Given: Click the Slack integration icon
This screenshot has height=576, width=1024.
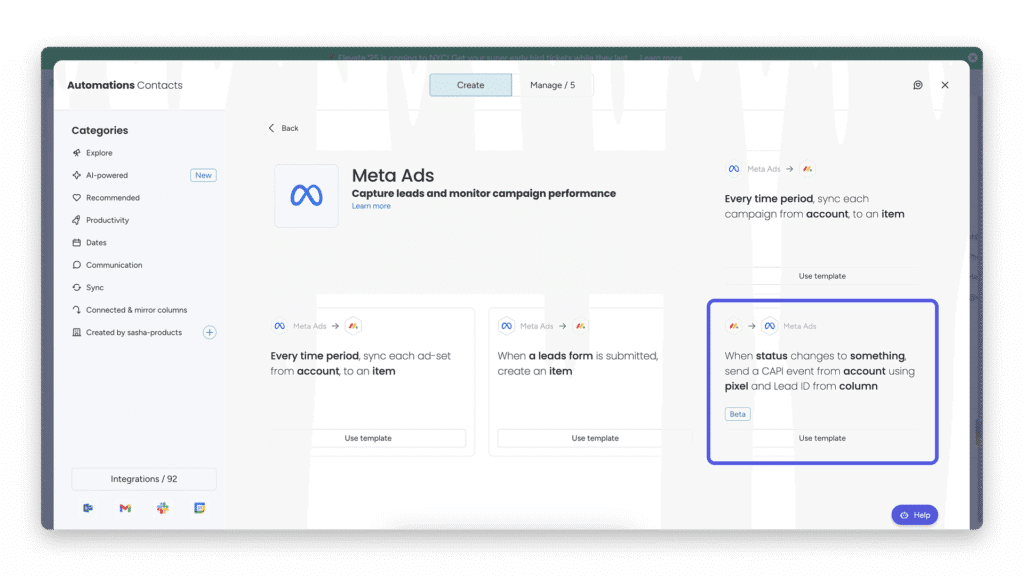Looking at the screenshot, I should (x=162, y=508).
